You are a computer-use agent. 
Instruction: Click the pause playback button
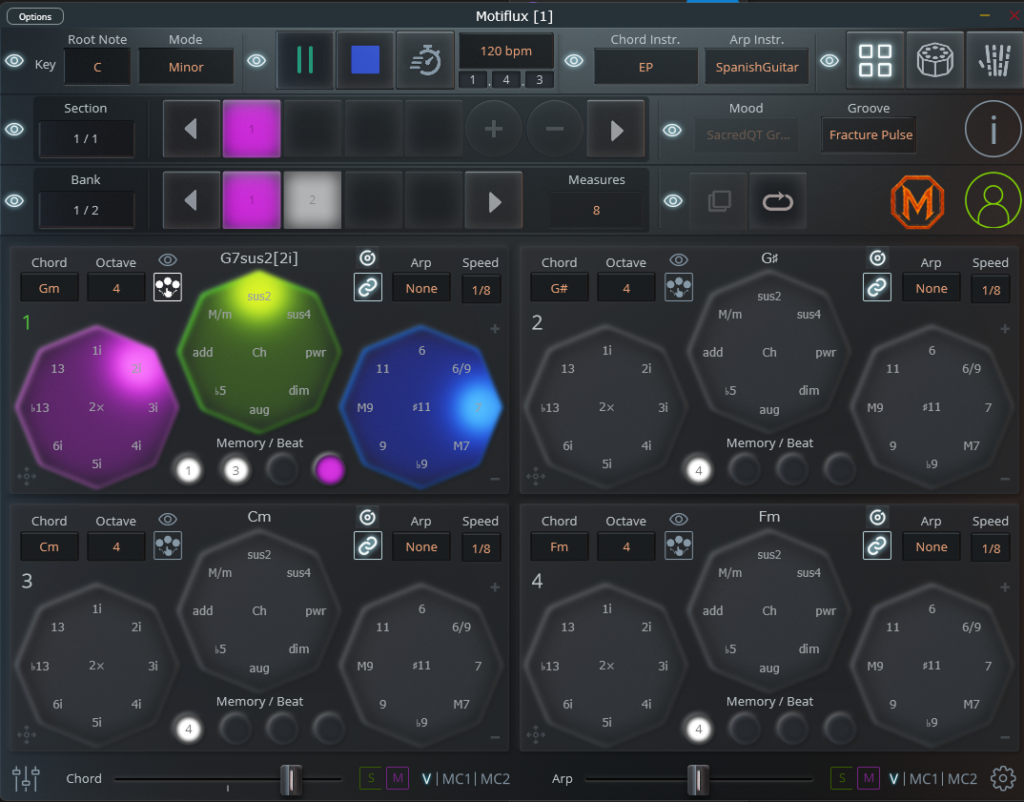click(x=304, y=60)
